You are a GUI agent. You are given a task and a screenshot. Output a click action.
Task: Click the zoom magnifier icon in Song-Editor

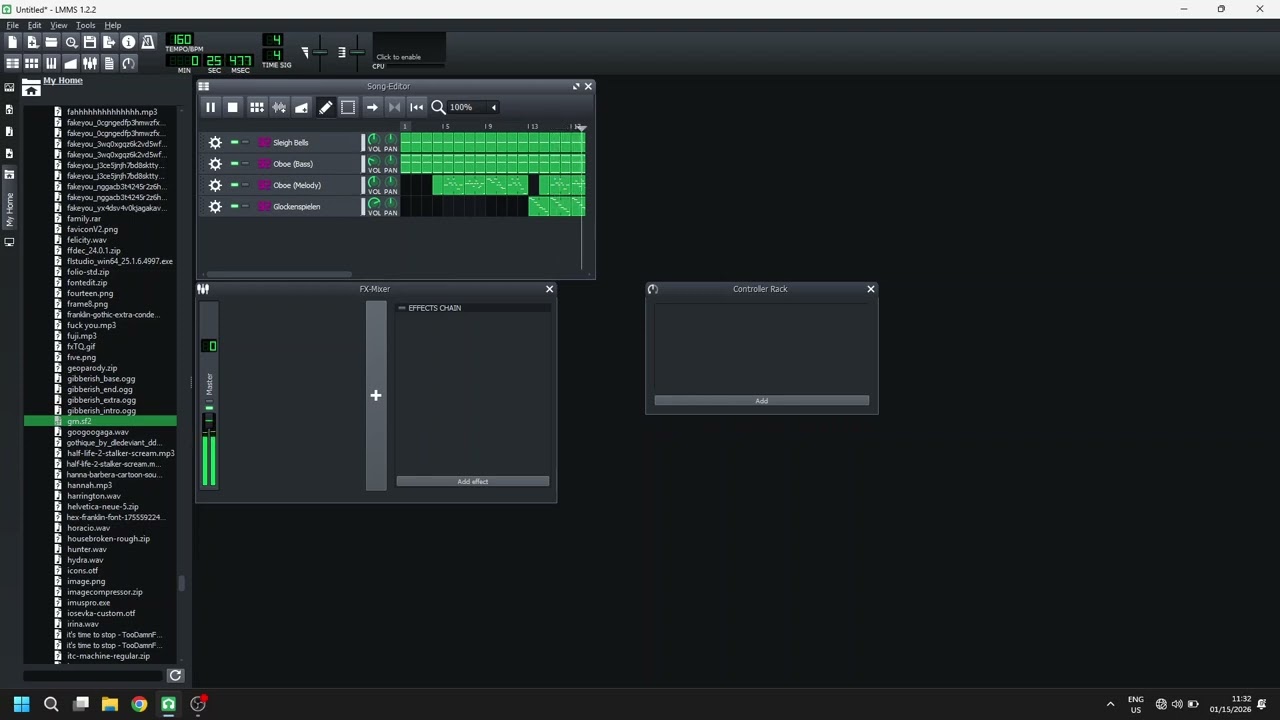point(438,107)
